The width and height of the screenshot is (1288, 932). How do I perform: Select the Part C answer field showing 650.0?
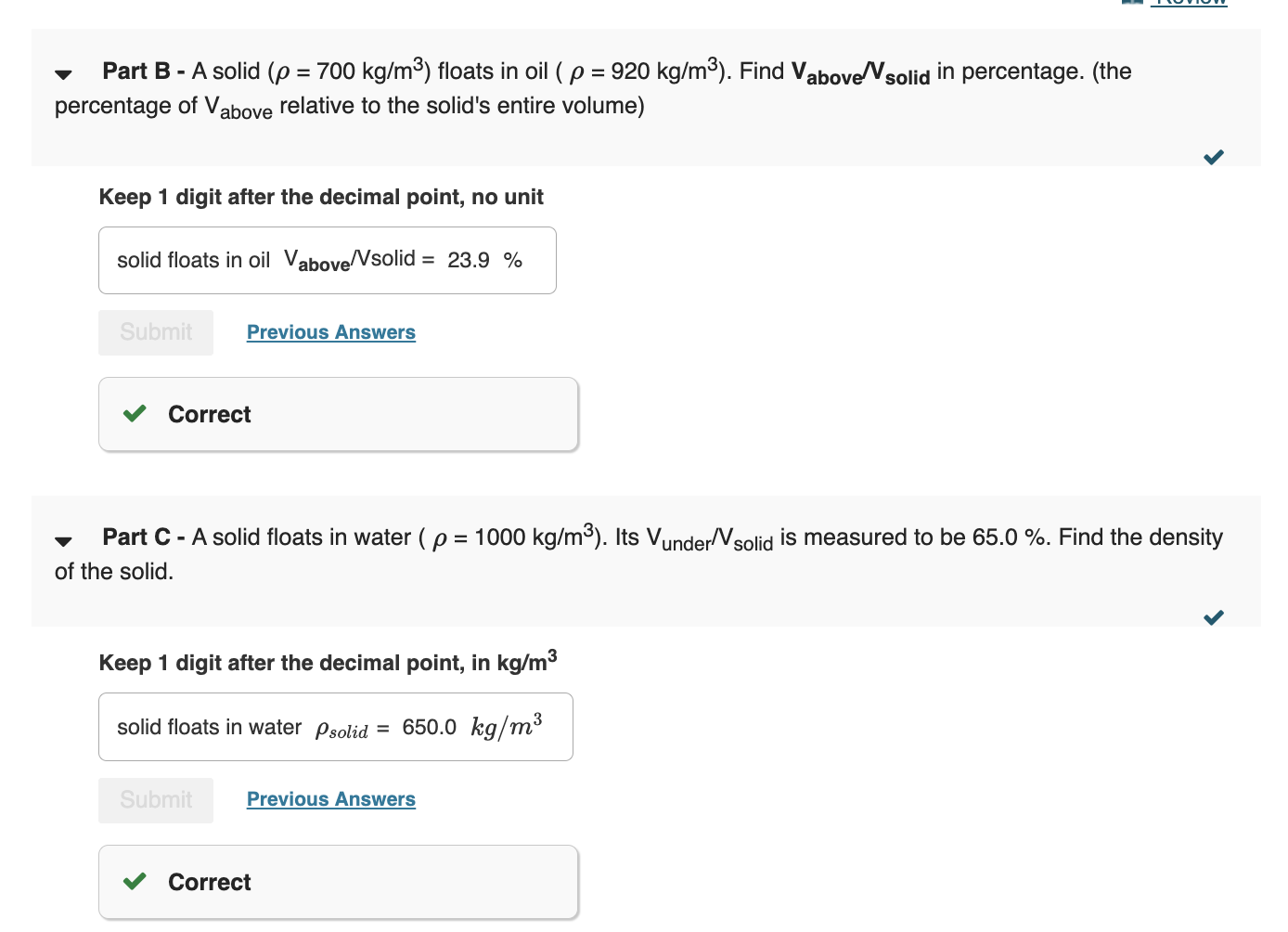coord(428,727)
